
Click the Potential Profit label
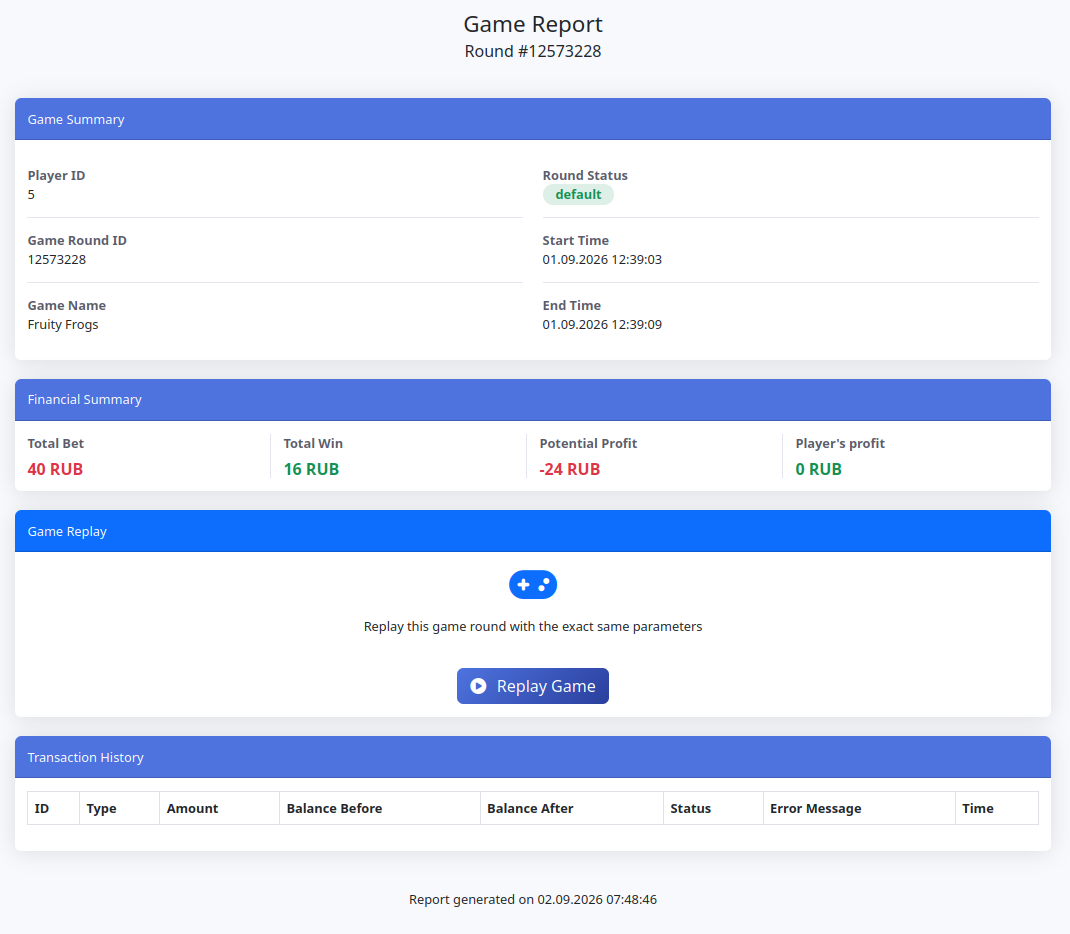point(588,443)
